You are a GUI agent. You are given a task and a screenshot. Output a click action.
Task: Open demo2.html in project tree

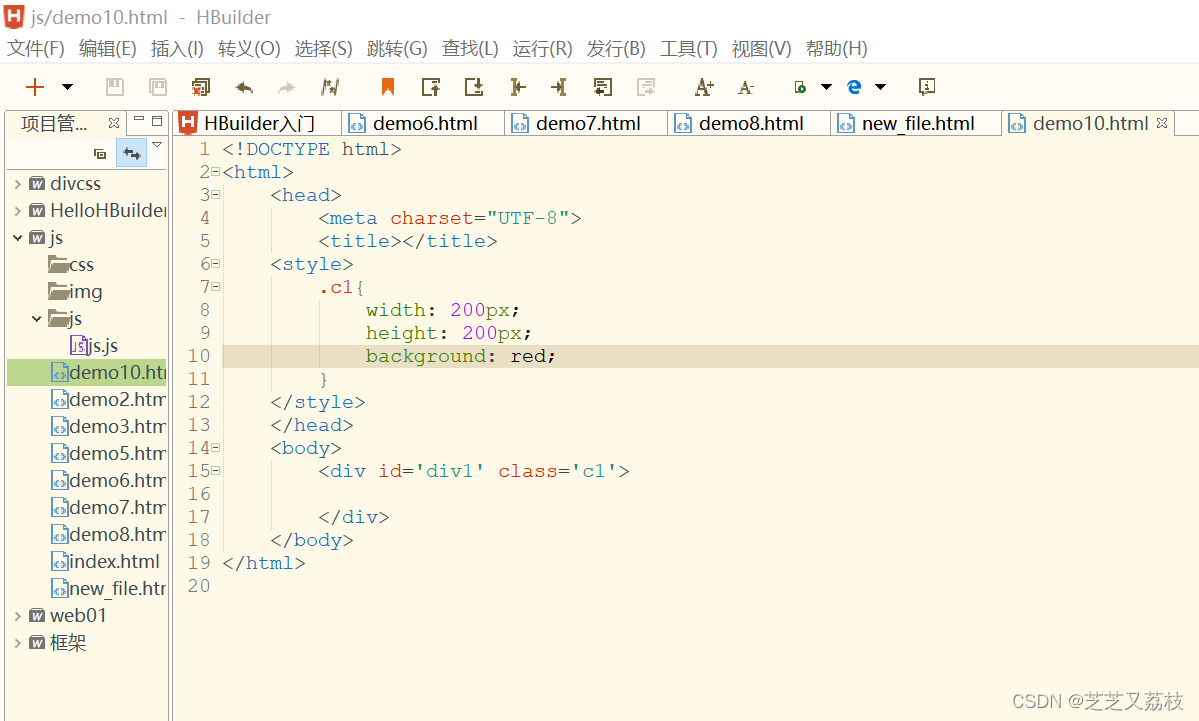tap(108, 400)
